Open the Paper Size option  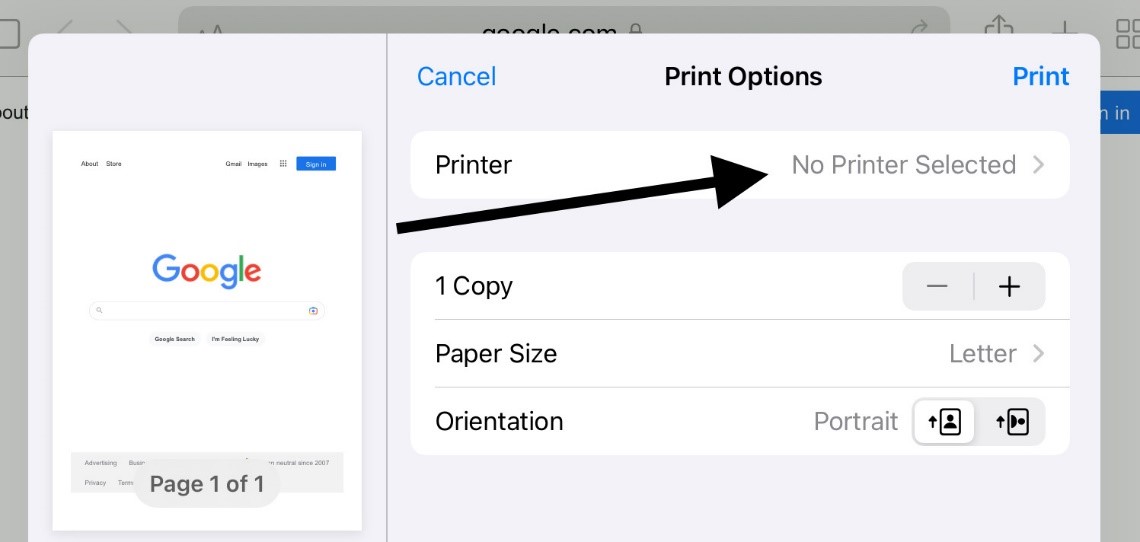tap(739, 354)
